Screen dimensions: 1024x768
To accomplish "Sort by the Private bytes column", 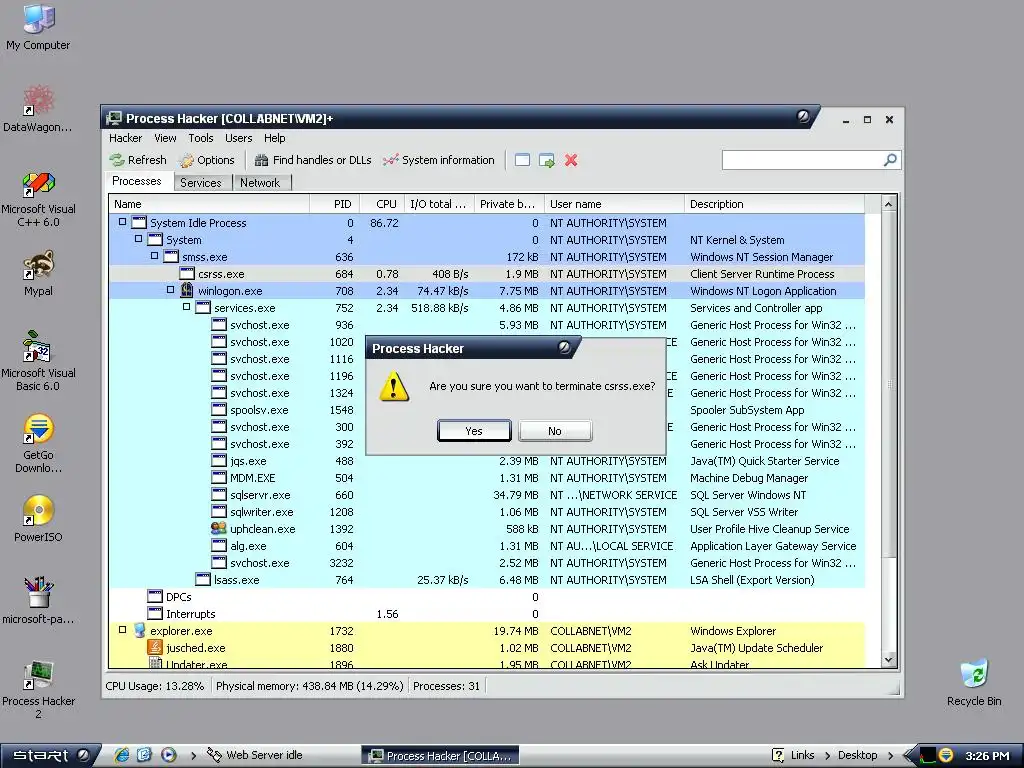I will point(509,204).
